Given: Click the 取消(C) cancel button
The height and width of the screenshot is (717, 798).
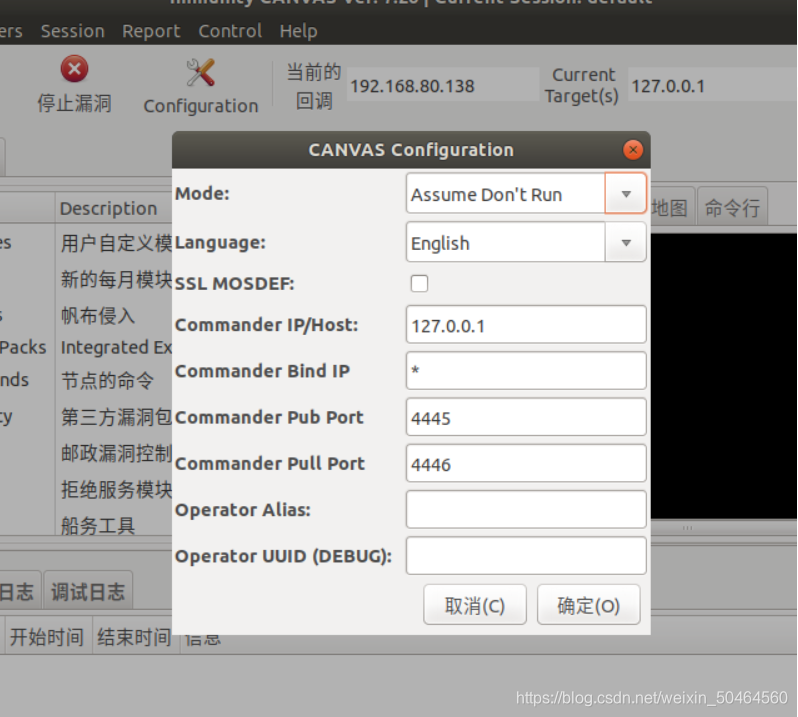Looking at the screenshot, I should coord(475,605).
